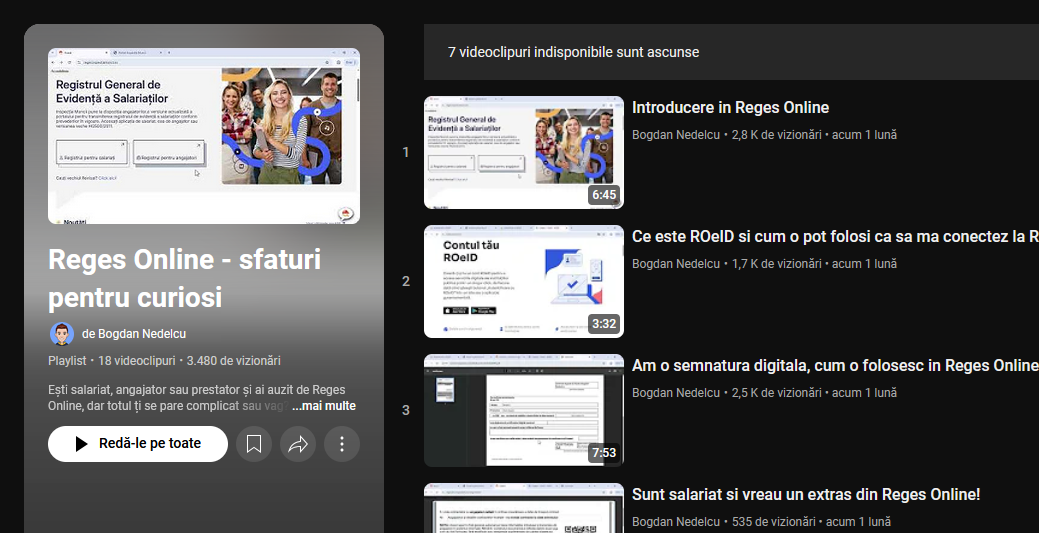Click the 'Ce este ROeID' video thumbnail
The height and width of the screenshot is (533, 1039).
pyautogui.click(x=523, y=281)
